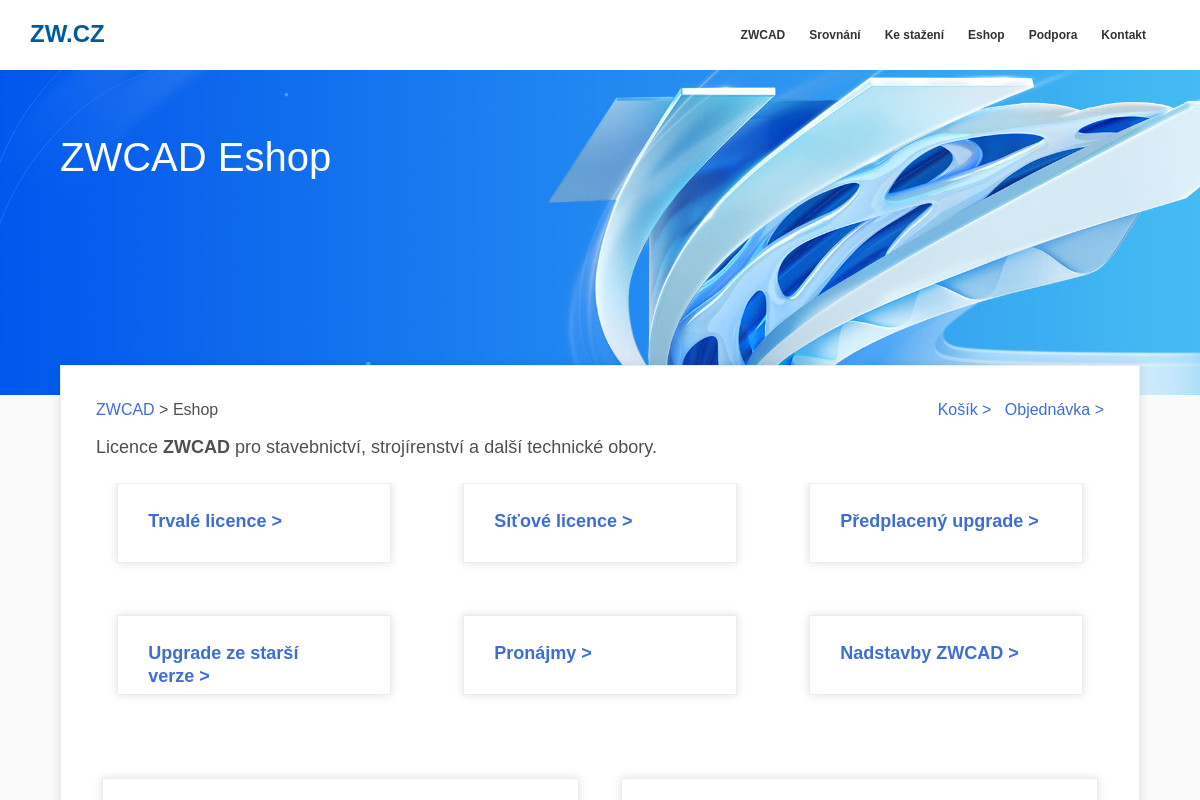The image size is (1200, 800).
Task: Open the Síťové licence > category card
Action: pyautogui.click(x=600, y=523)
